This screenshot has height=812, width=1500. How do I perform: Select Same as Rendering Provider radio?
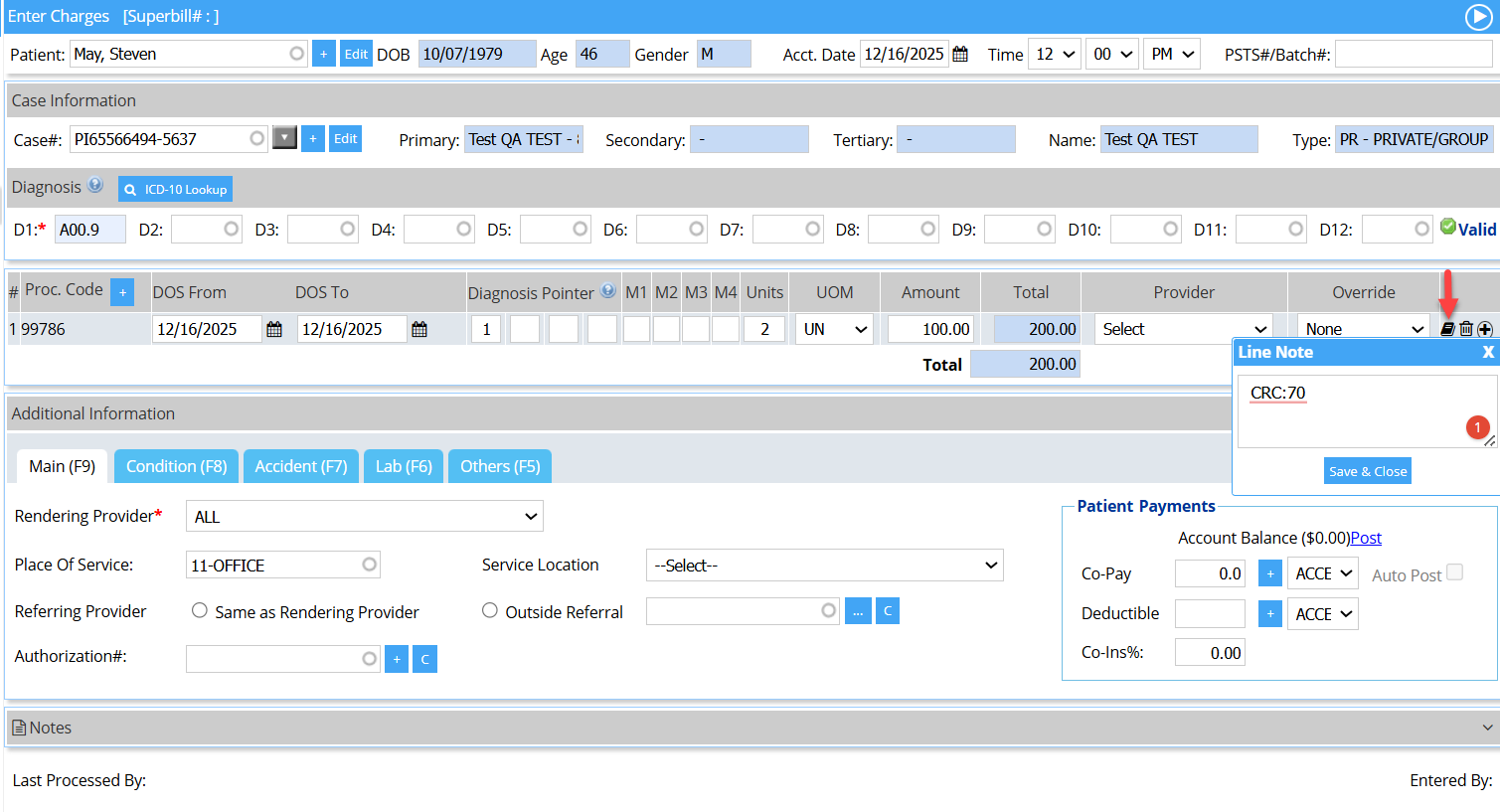click(x=200, y=611)
